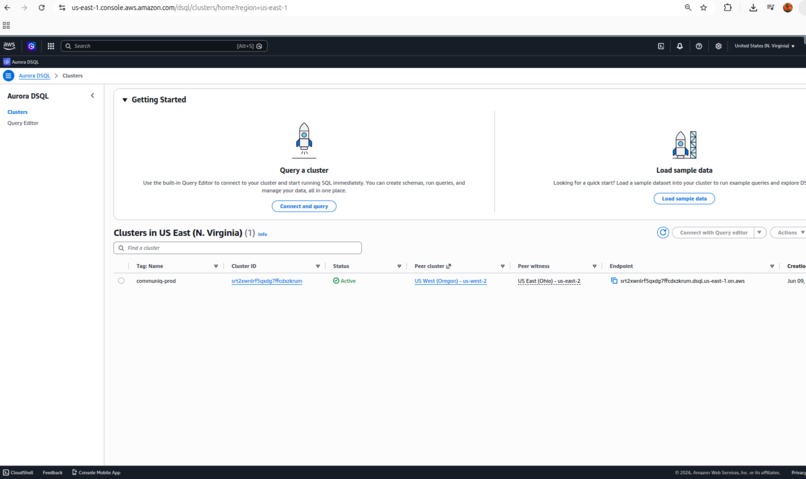Reload the page with the refresh icon

(42, 8)
